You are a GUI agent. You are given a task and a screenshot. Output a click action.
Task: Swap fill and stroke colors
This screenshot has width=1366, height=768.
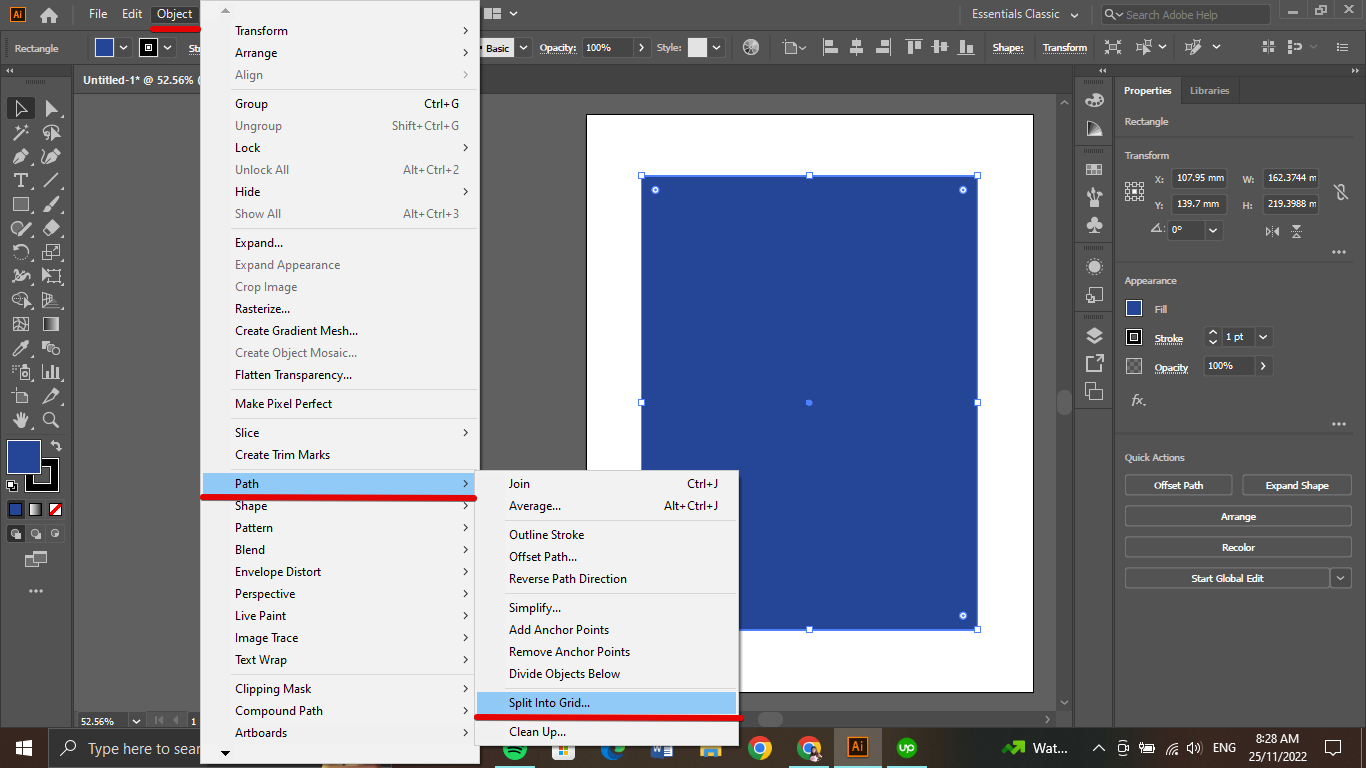pyautogui.click(x=56, y=446)
